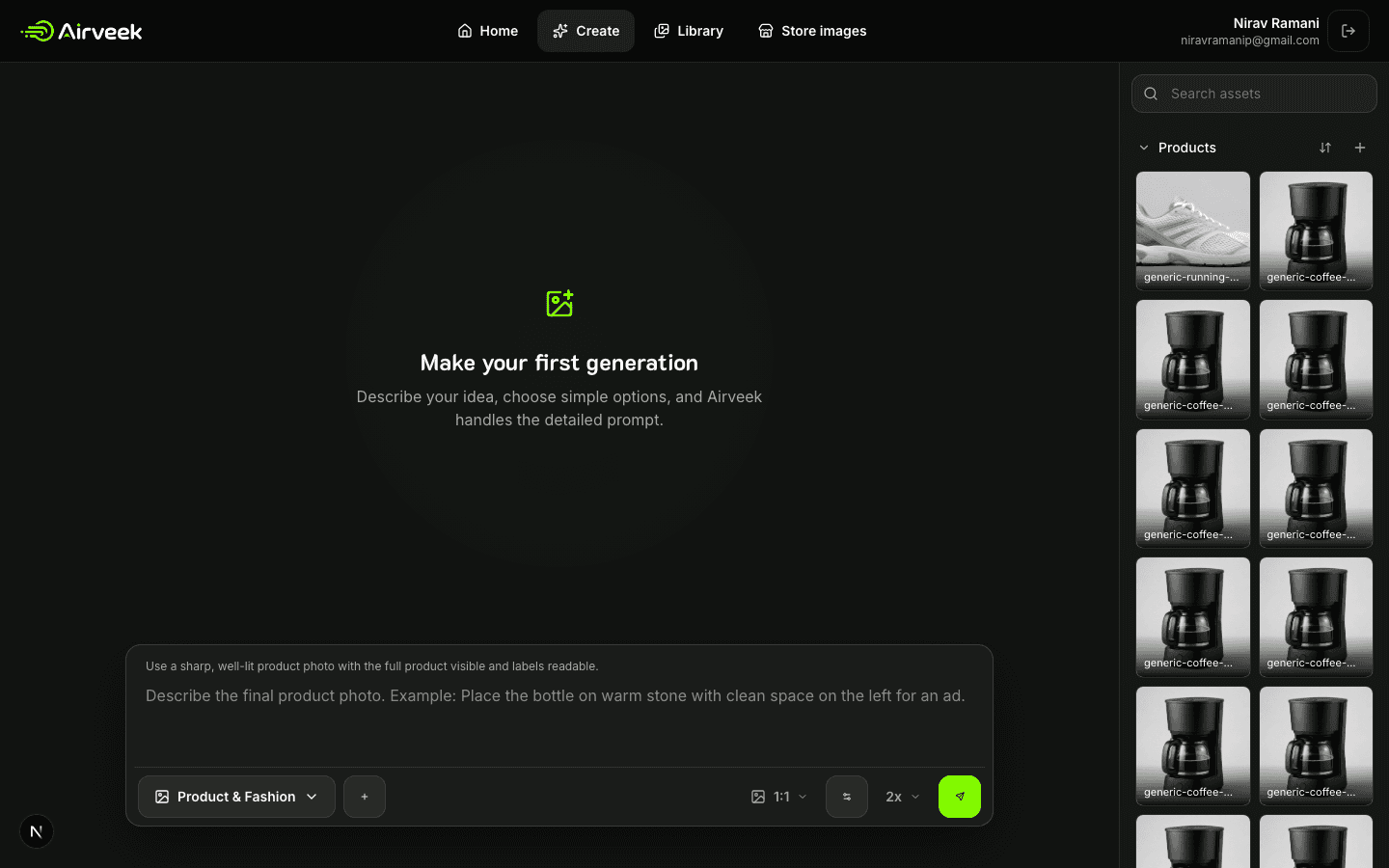Click the niravramanip@gmail.com email text
This screenshot has height=868, width=1389.
pyautogui.click(x=1250, y=41)
